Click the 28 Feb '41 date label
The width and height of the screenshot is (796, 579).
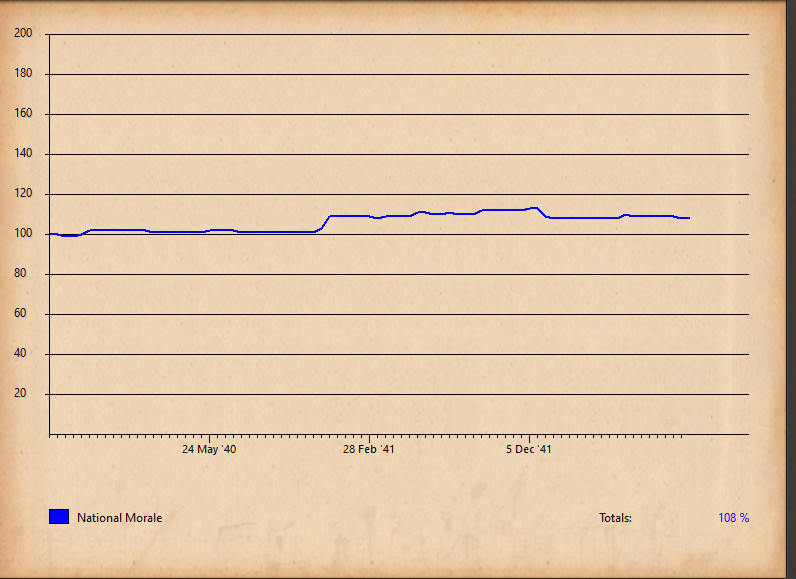click(369, 449)
